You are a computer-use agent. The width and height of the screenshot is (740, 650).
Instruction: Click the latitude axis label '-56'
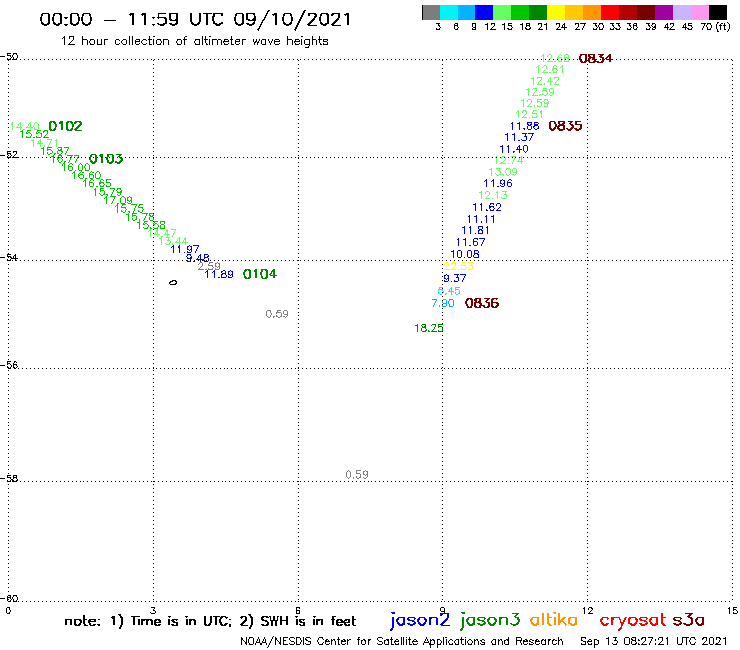coord(9,365)
